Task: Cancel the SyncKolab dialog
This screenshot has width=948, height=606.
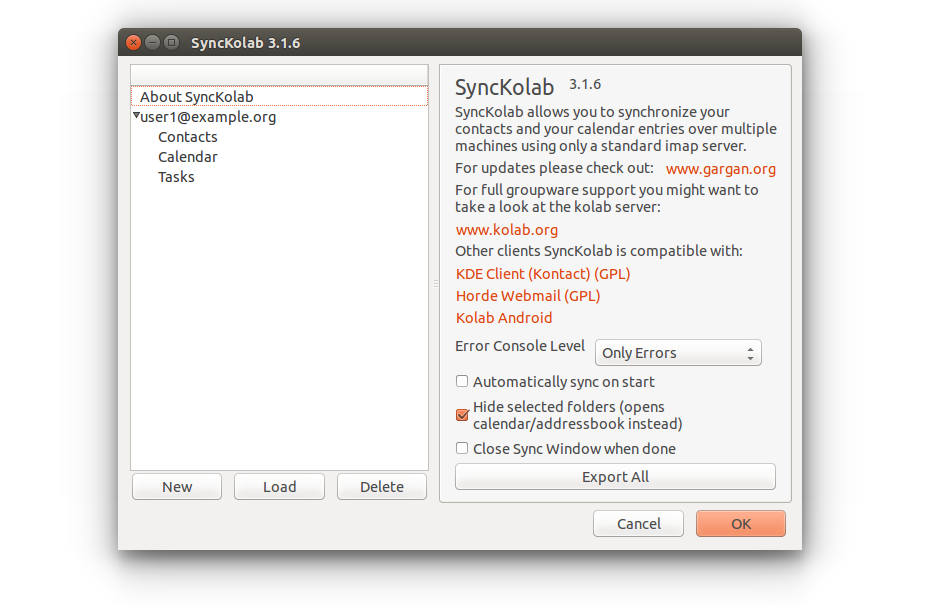Action: [x=638, y=524]
